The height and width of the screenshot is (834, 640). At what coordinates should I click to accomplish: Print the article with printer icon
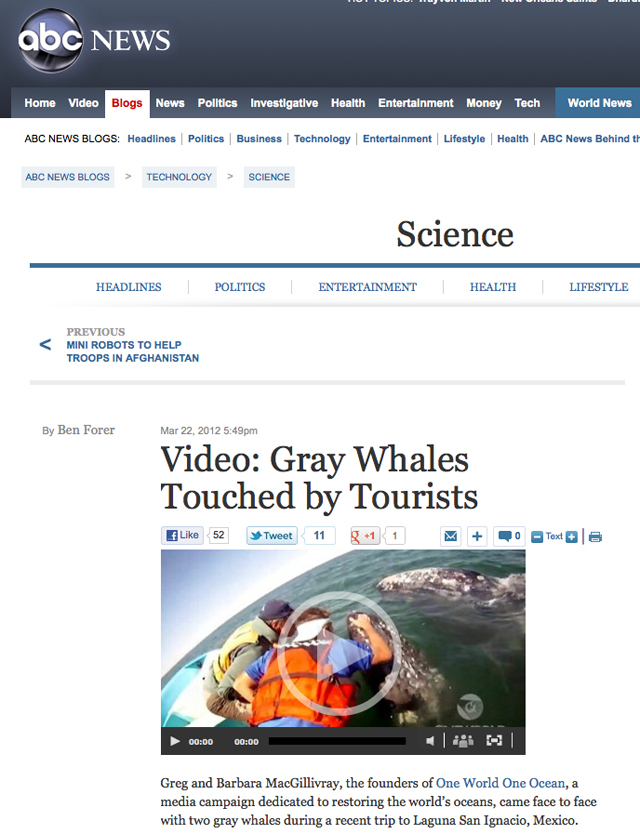pyautogui.click(x=595, y=537)
